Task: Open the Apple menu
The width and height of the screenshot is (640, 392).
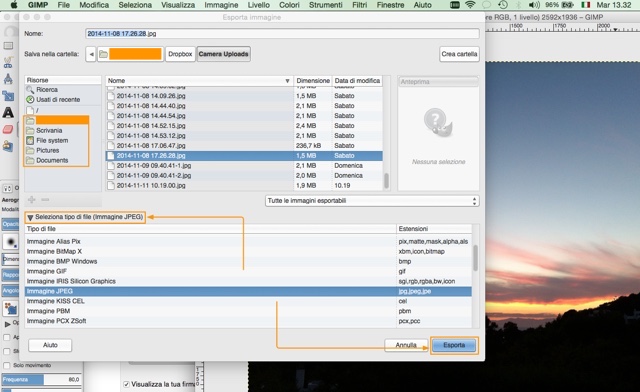Action: 14,5
